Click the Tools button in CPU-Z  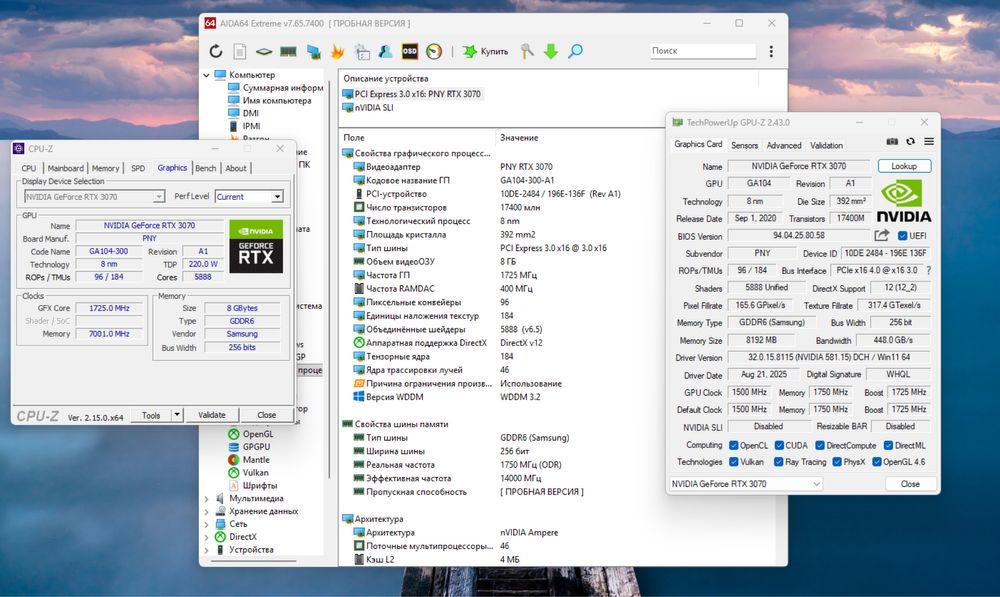coord(151,415)
